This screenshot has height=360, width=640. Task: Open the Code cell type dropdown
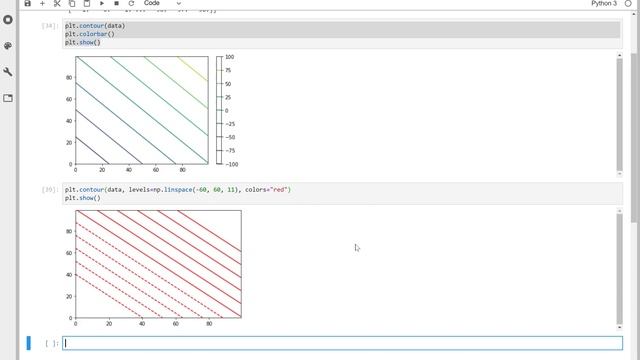click(x=162, y=3)
